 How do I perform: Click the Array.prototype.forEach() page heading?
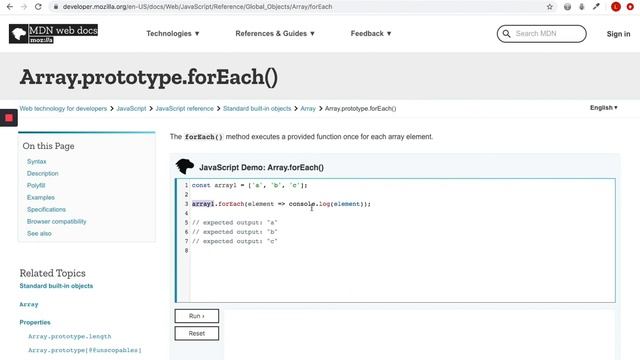[x=149, y=77]
